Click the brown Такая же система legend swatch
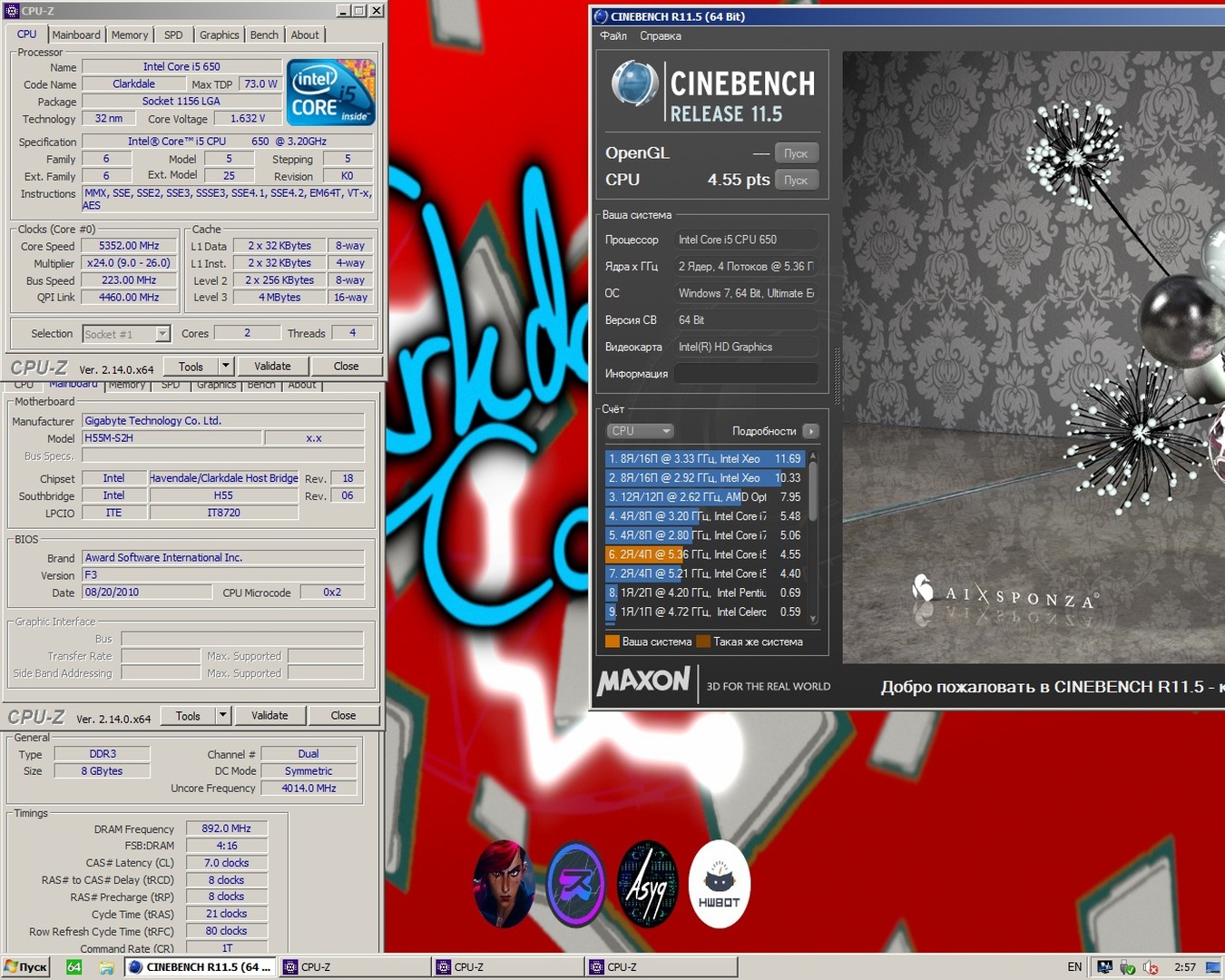The width and height of the screenshot is (1225, 980). coord(703,642)
